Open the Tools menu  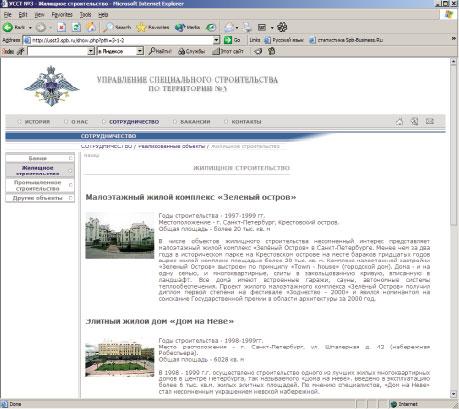pos(85,15)
